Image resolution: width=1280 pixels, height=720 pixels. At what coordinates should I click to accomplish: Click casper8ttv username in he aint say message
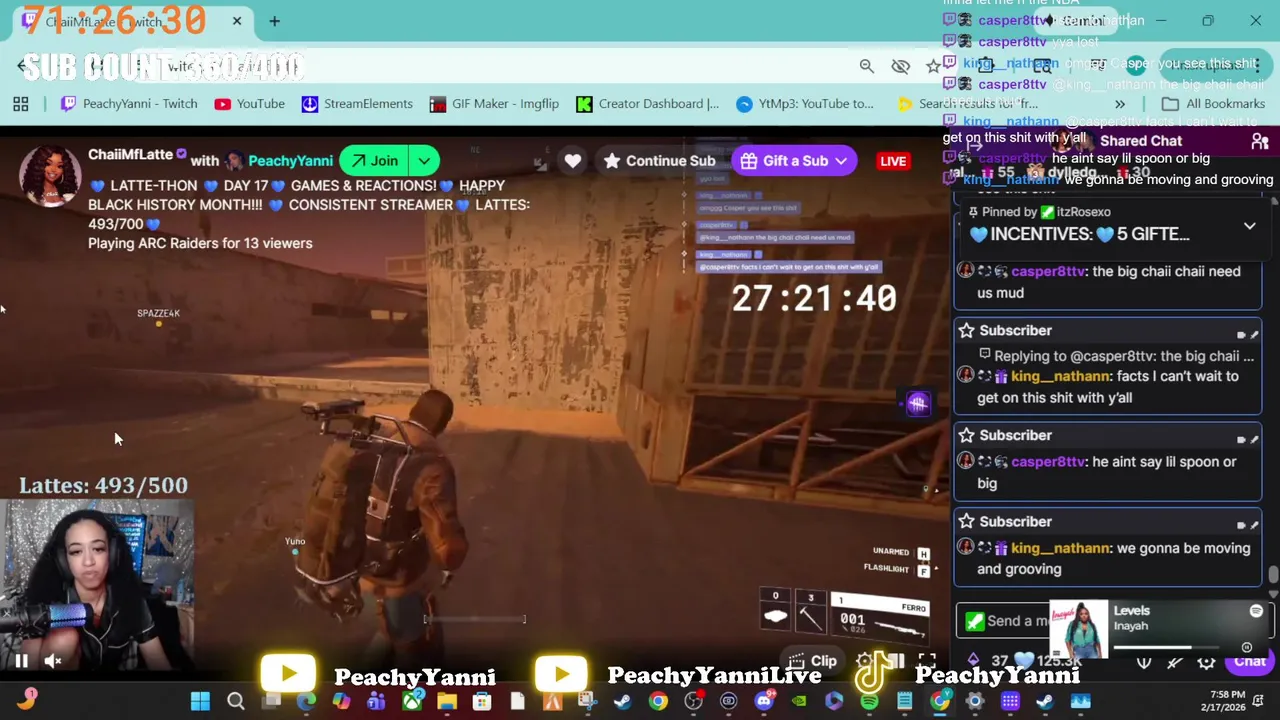(1048, 462)
